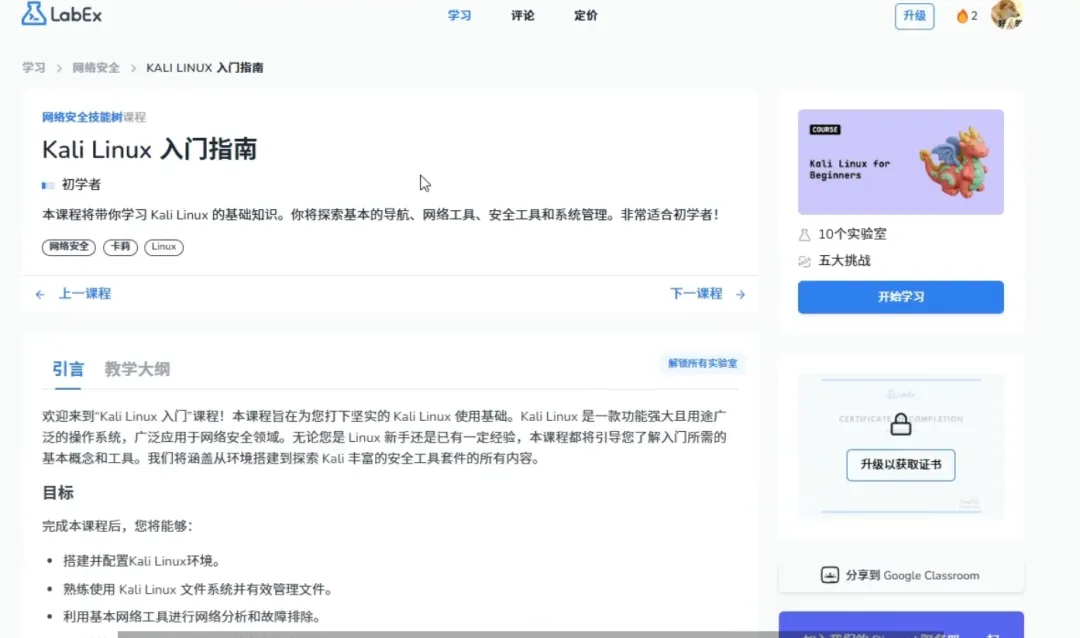Switch to the 引言 tab

[68, 369]
